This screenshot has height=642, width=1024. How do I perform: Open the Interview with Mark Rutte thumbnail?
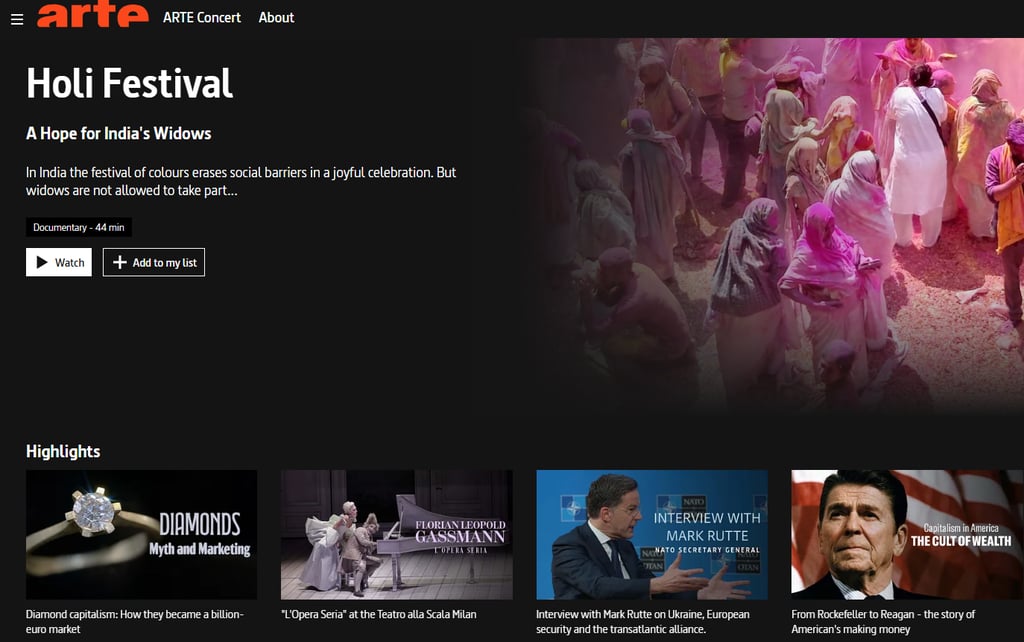[x=652, y=534]
